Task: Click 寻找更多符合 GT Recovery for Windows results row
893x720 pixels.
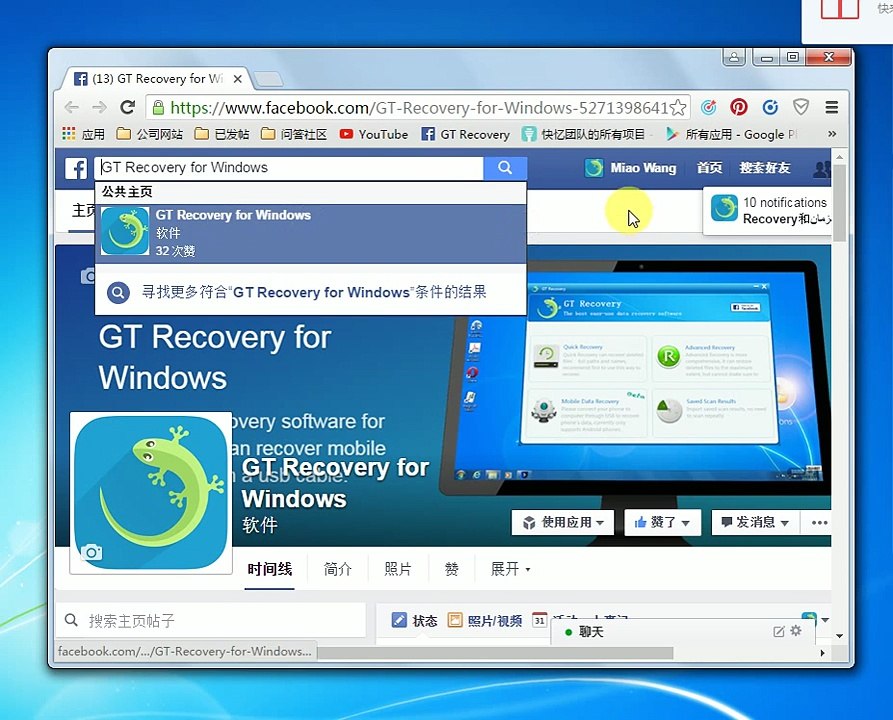Action: [311, 292]
